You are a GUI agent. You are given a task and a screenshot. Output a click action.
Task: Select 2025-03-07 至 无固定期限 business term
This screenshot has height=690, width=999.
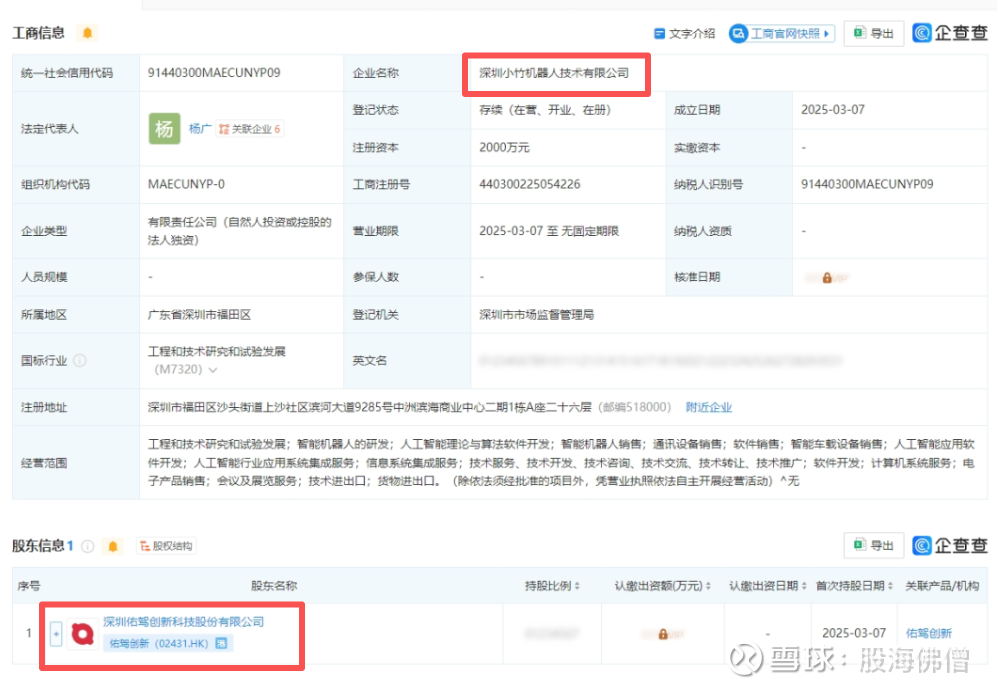coord(549,231)
